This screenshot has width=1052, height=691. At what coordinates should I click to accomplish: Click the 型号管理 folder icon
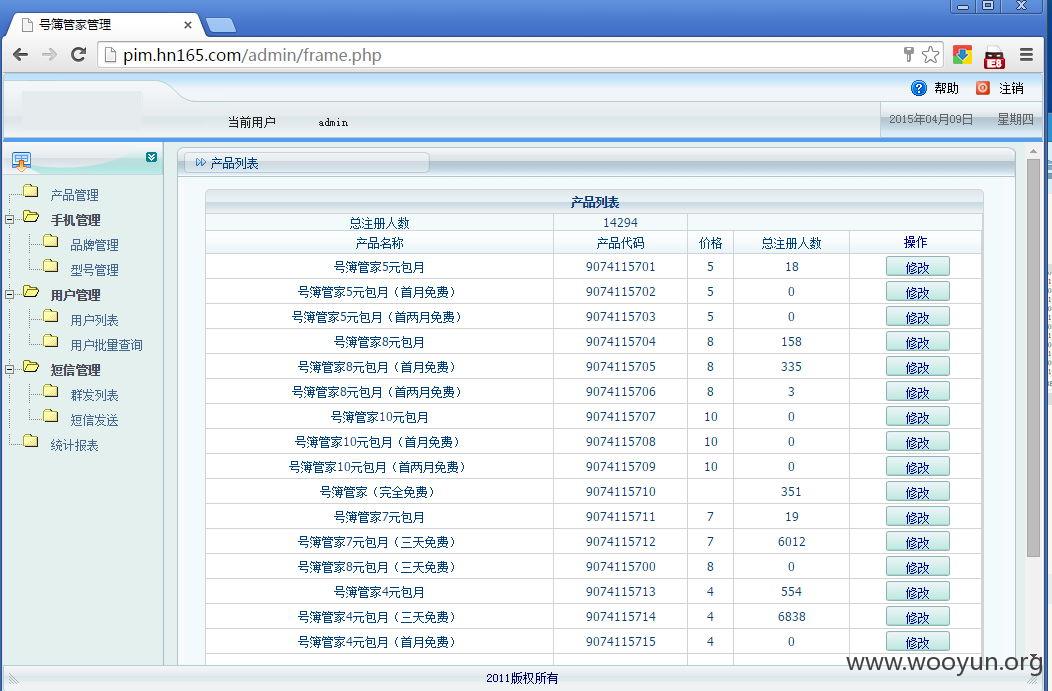(51, 266)
